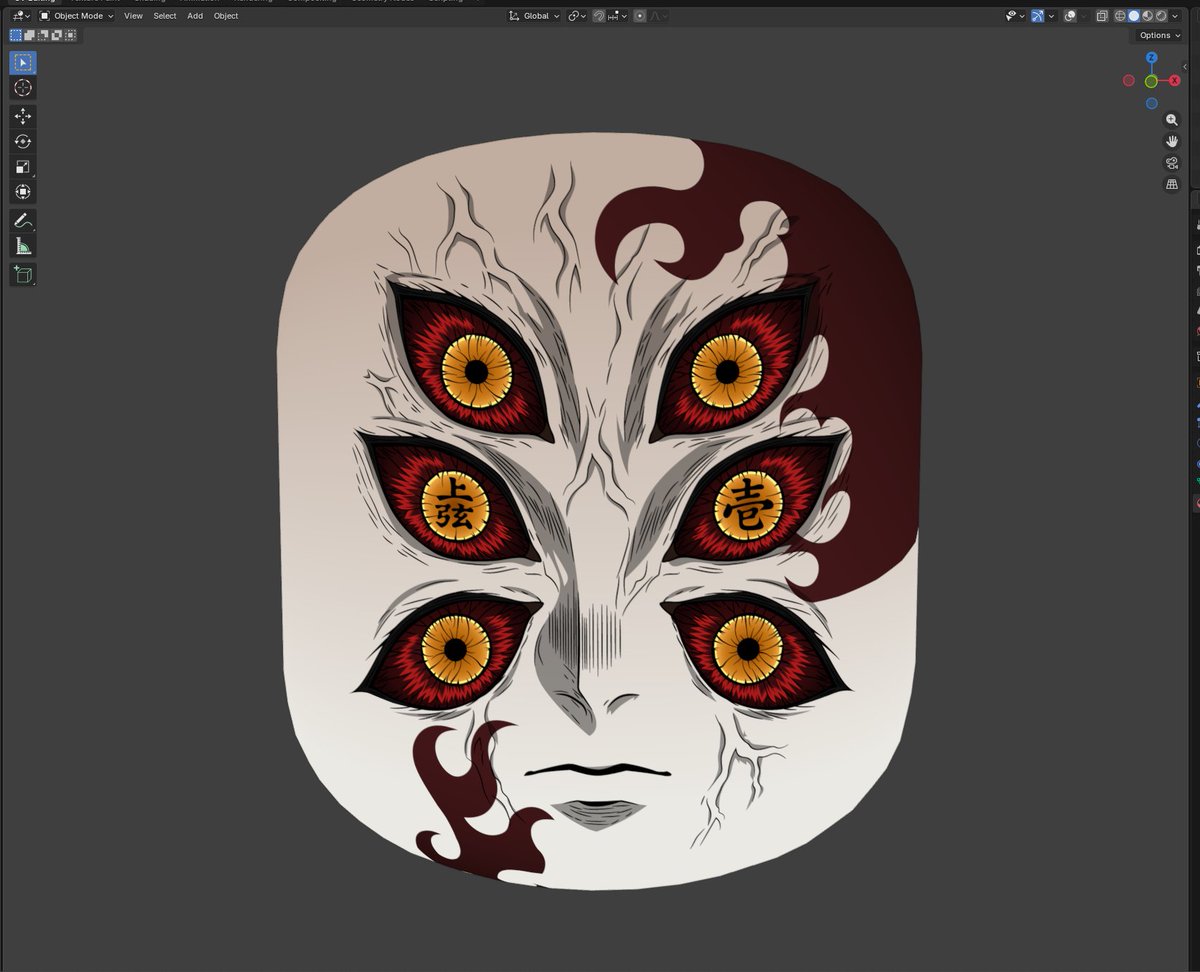Select the Annotate pencil tool
This screenshot has height=972, width=1200.
23,220
